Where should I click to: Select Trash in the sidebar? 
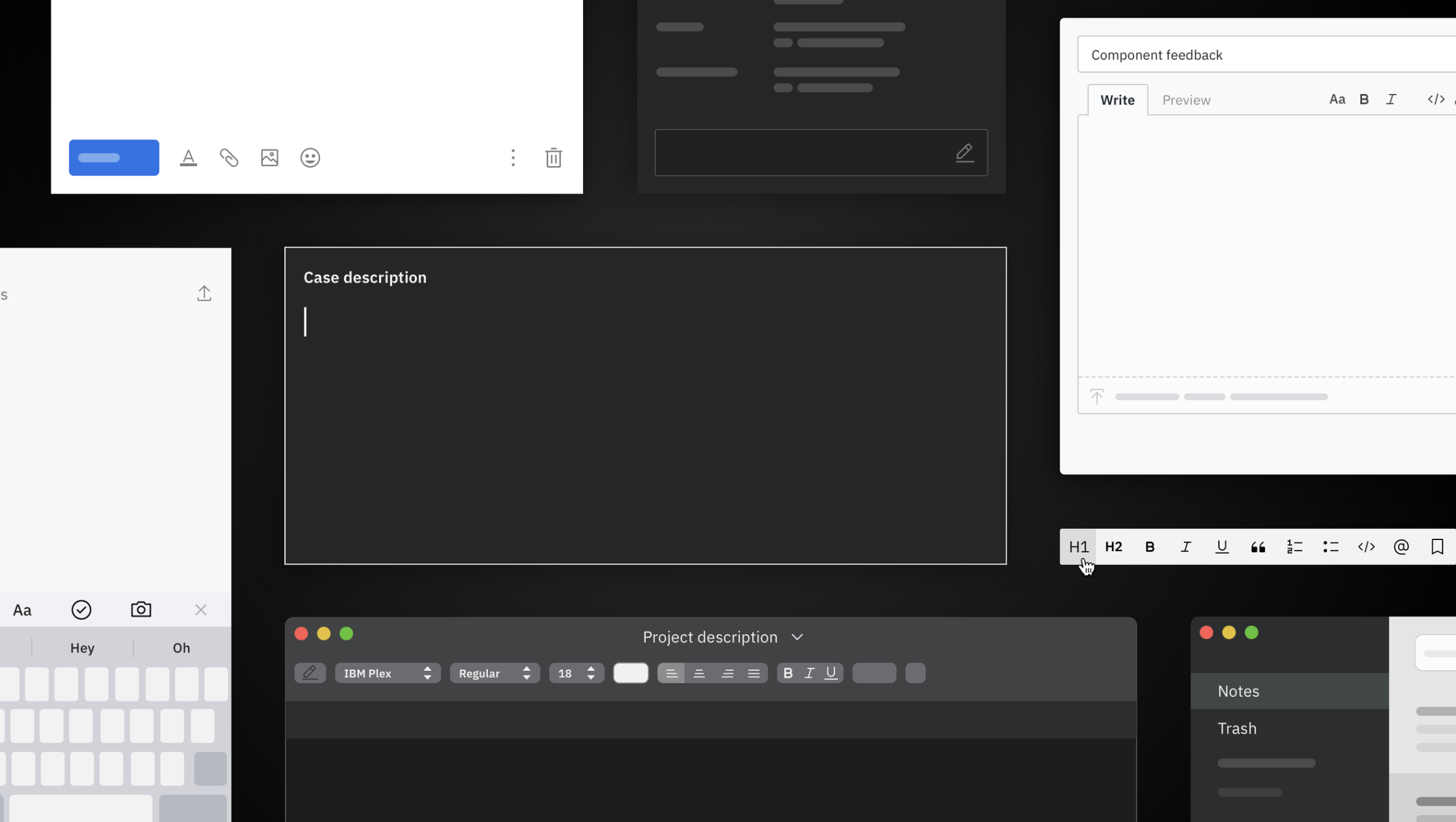click(x=1237, y=729)
